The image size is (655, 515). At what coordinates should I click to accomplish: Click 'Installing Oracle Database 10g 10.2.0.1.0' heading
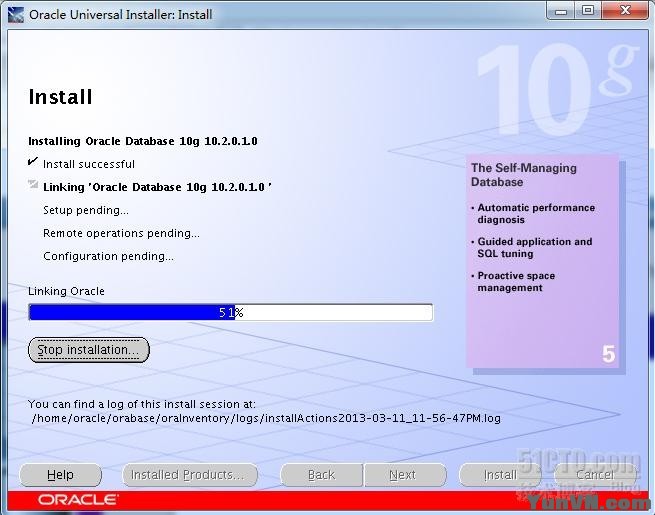click(142, 141)
